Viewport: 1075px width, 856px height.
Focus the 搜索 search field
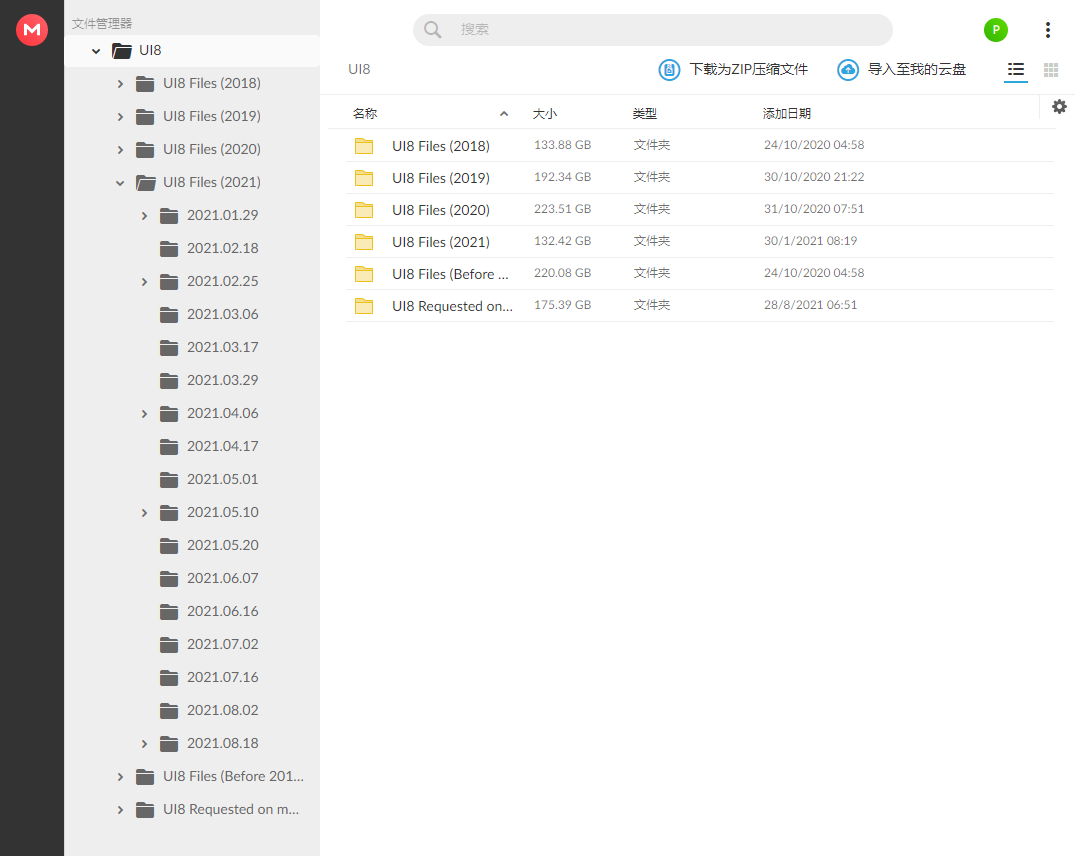click(x=653, y=29)
